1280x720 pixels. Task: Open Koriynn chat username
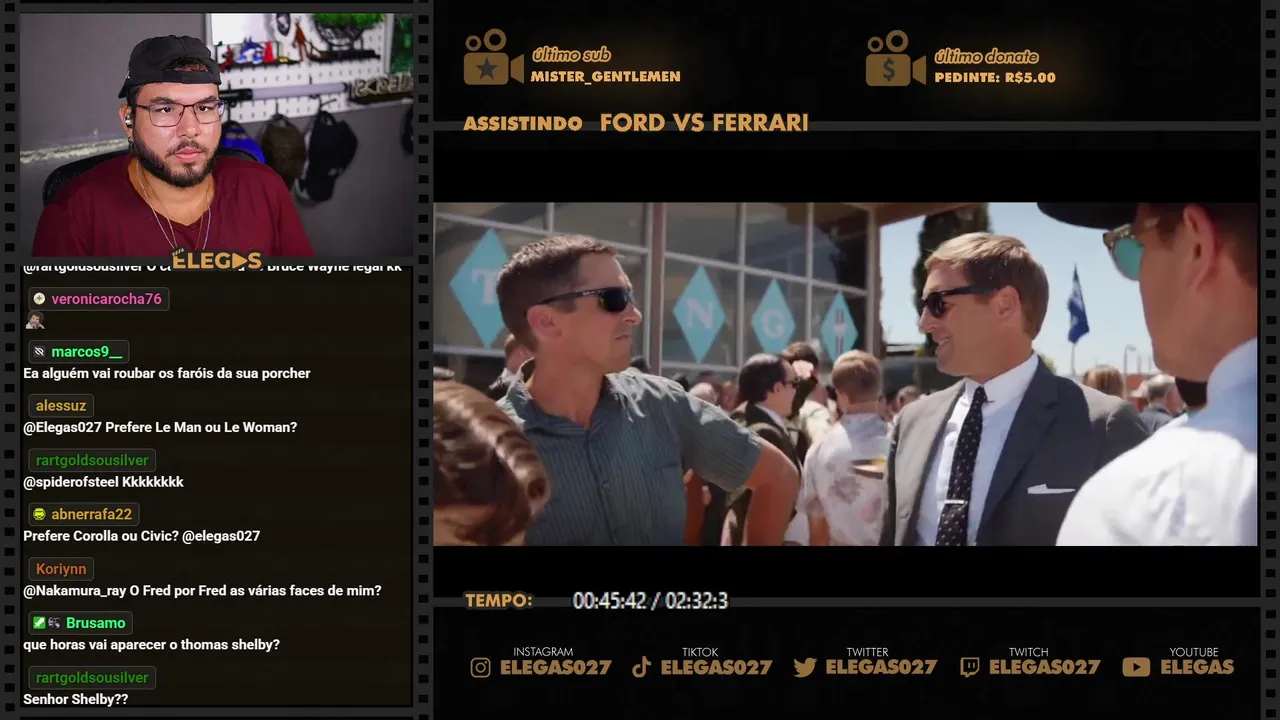coord(61,569)
